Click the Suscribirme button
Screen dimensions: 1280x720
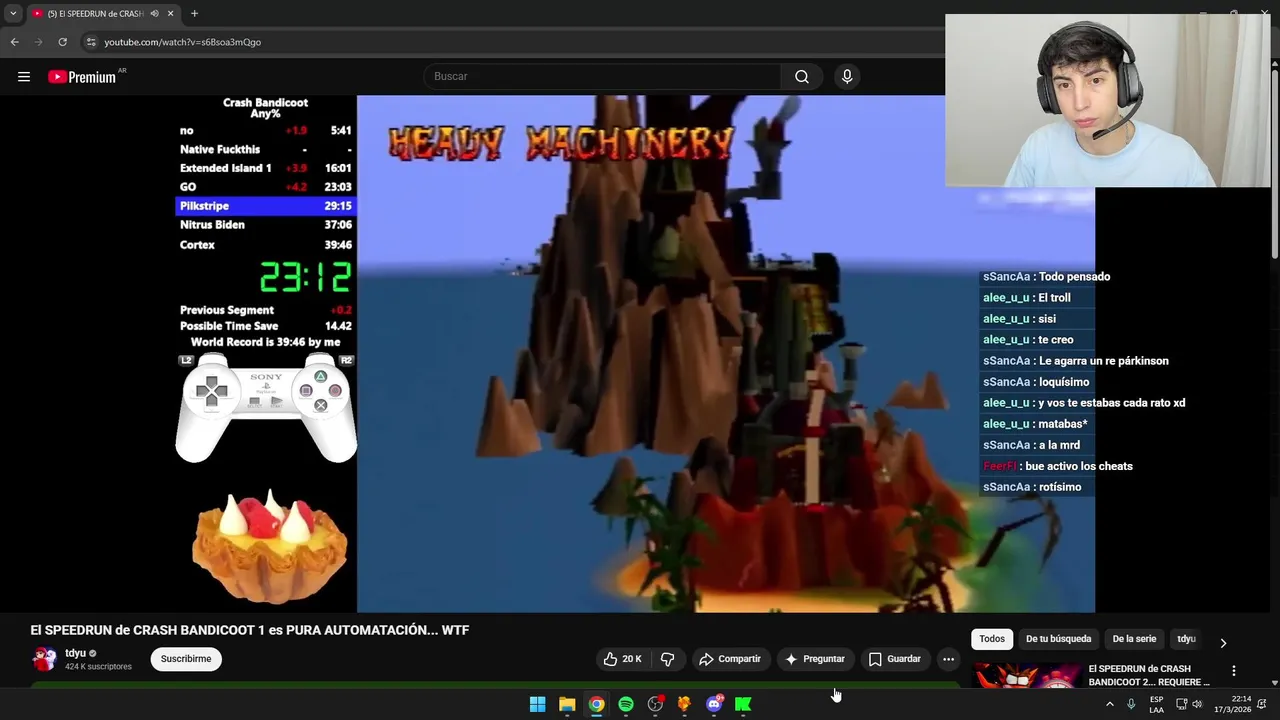pyautogui.click(x=186, y=659)
